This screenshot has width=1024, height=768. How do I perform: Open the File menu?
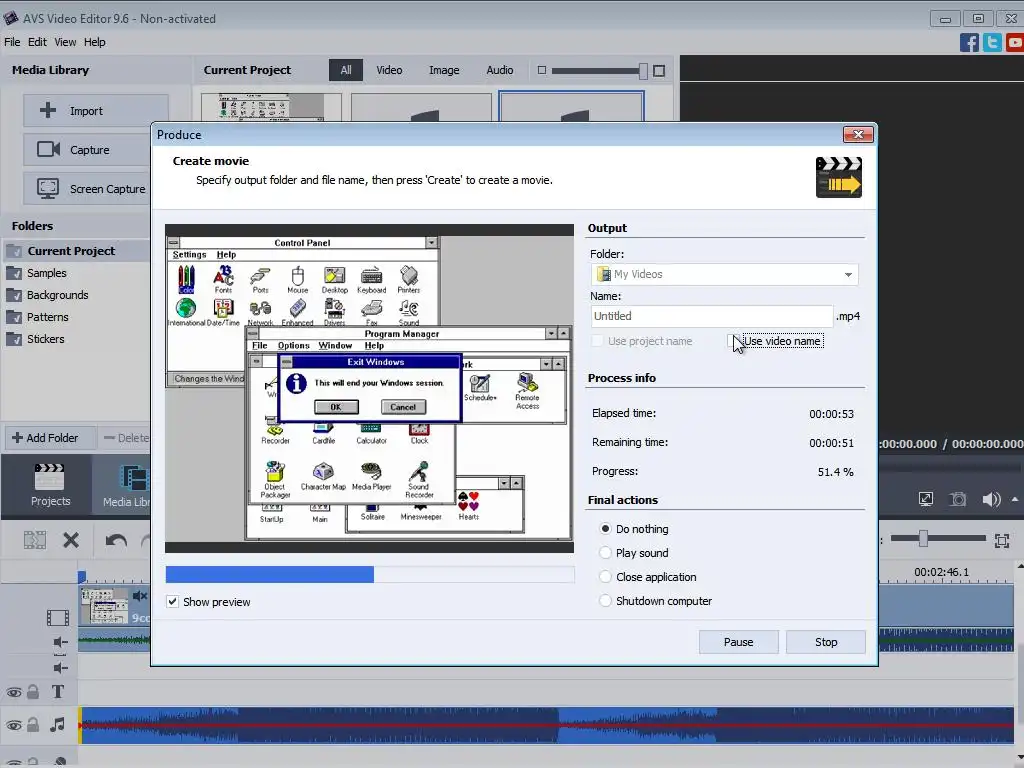click(x=12, y=42)
